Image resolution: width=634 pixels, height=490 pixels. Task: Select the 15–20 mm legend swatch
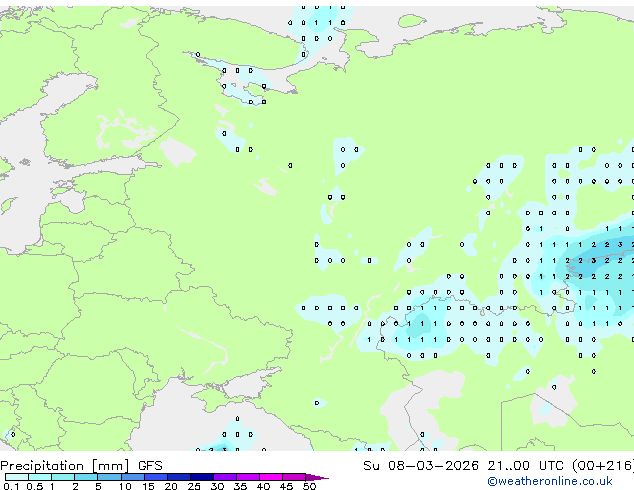point(156,477)
